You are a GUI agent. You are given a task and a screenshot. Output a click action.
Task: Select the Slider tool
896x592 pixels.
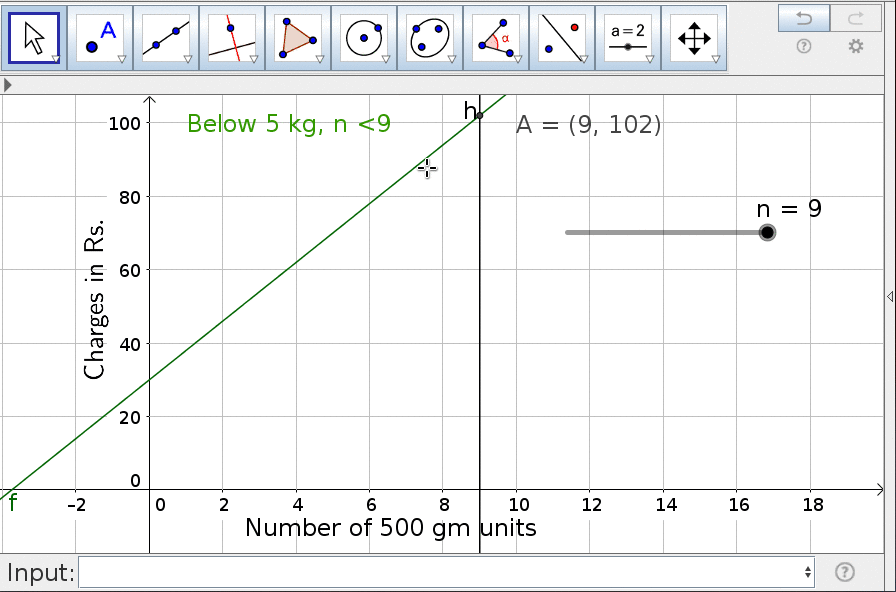pyautogui.click(x=628, y=38)
